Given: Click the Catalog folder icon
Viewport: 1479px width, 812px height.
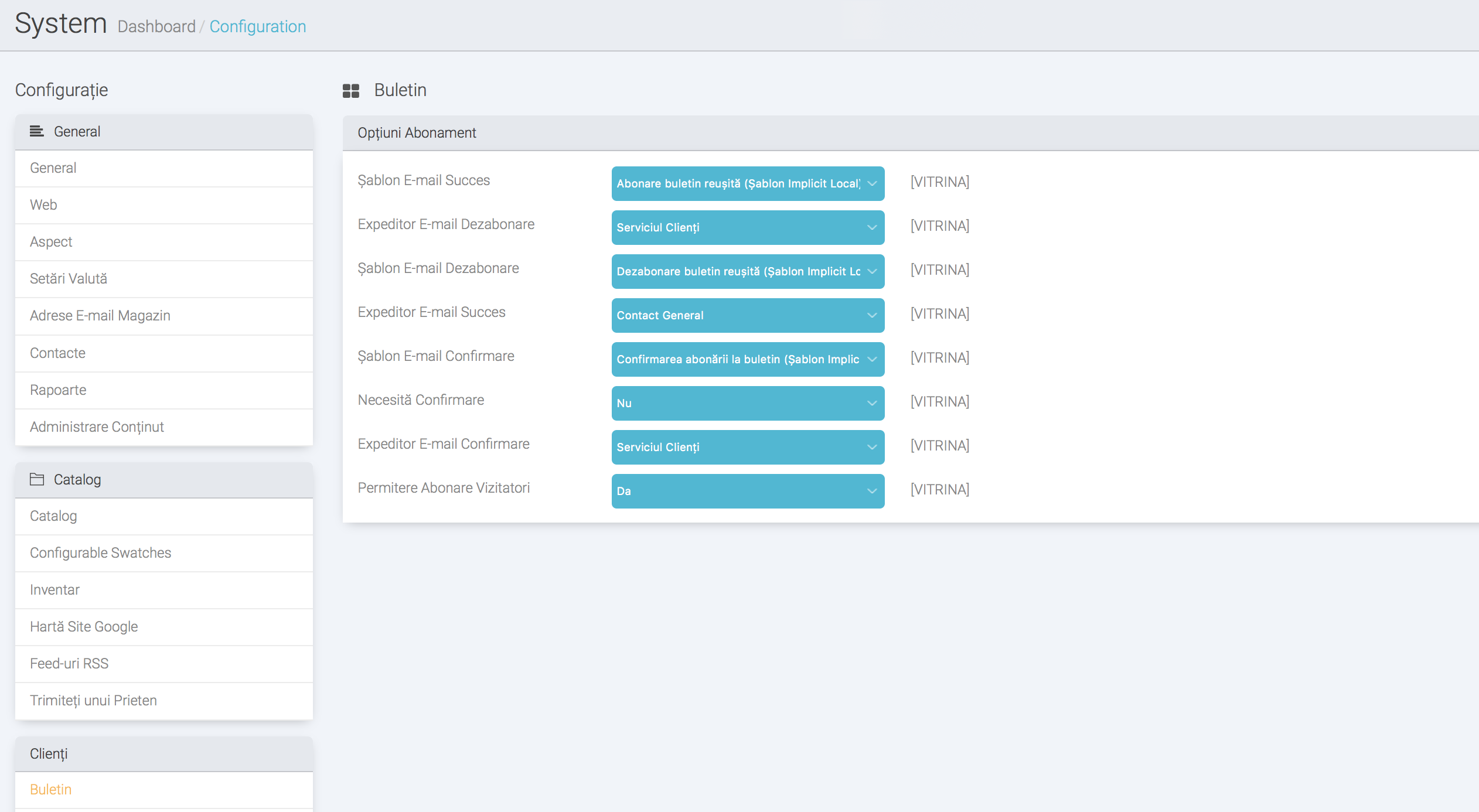Looking at the screenshot, I should coord(36,479).
